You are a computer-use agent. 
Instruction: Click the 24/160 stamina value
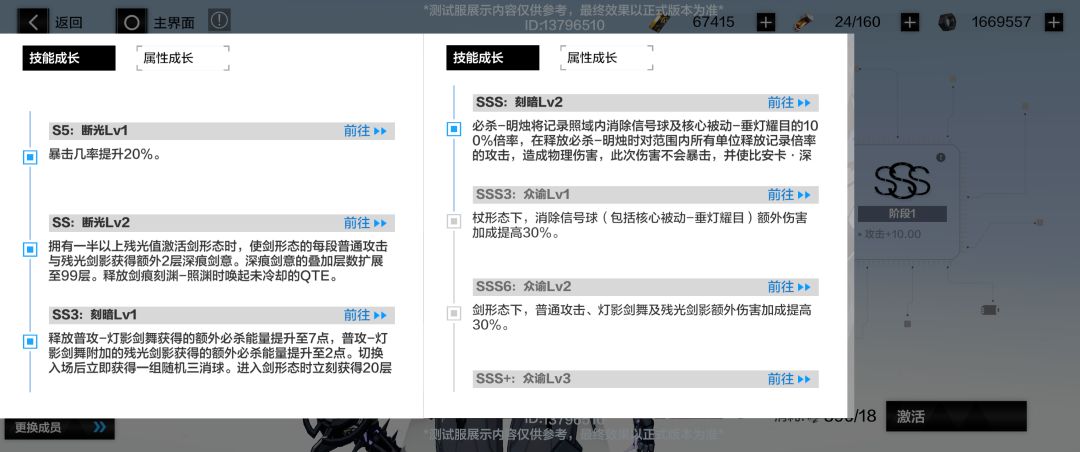coord(858,22)
